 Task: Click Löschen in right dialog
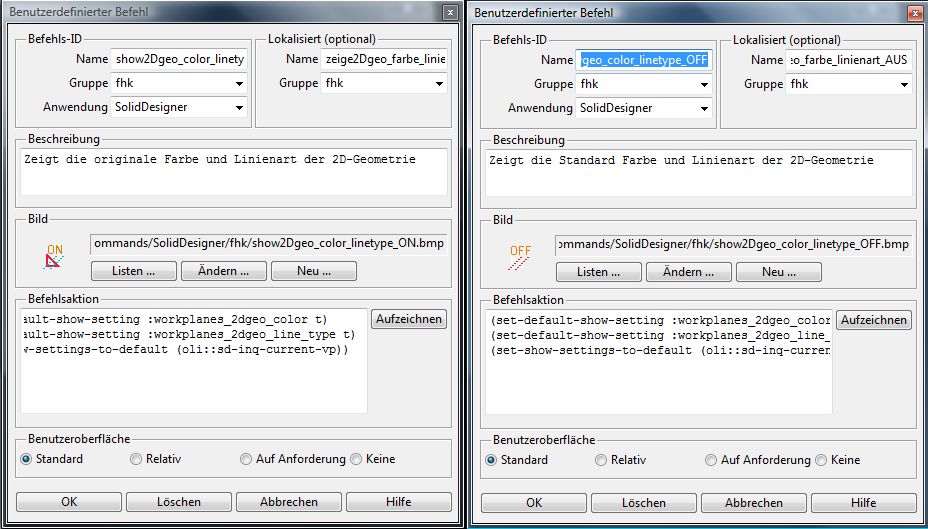pos(644,503)
